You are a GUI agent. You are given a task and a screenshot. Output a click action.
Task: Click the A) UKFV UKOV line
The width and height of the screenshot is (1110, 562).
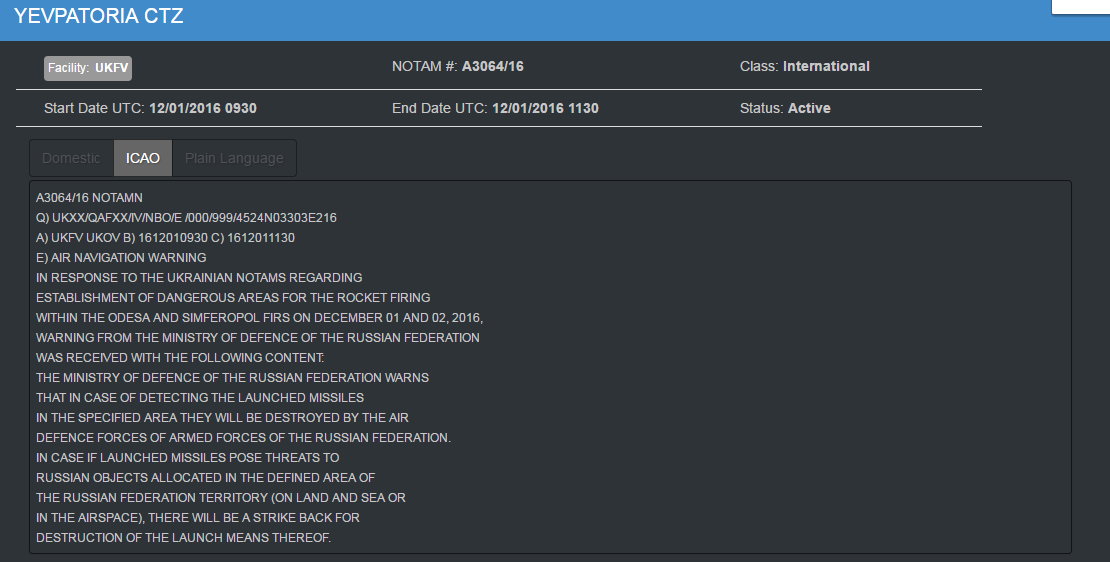coord(165,238)
